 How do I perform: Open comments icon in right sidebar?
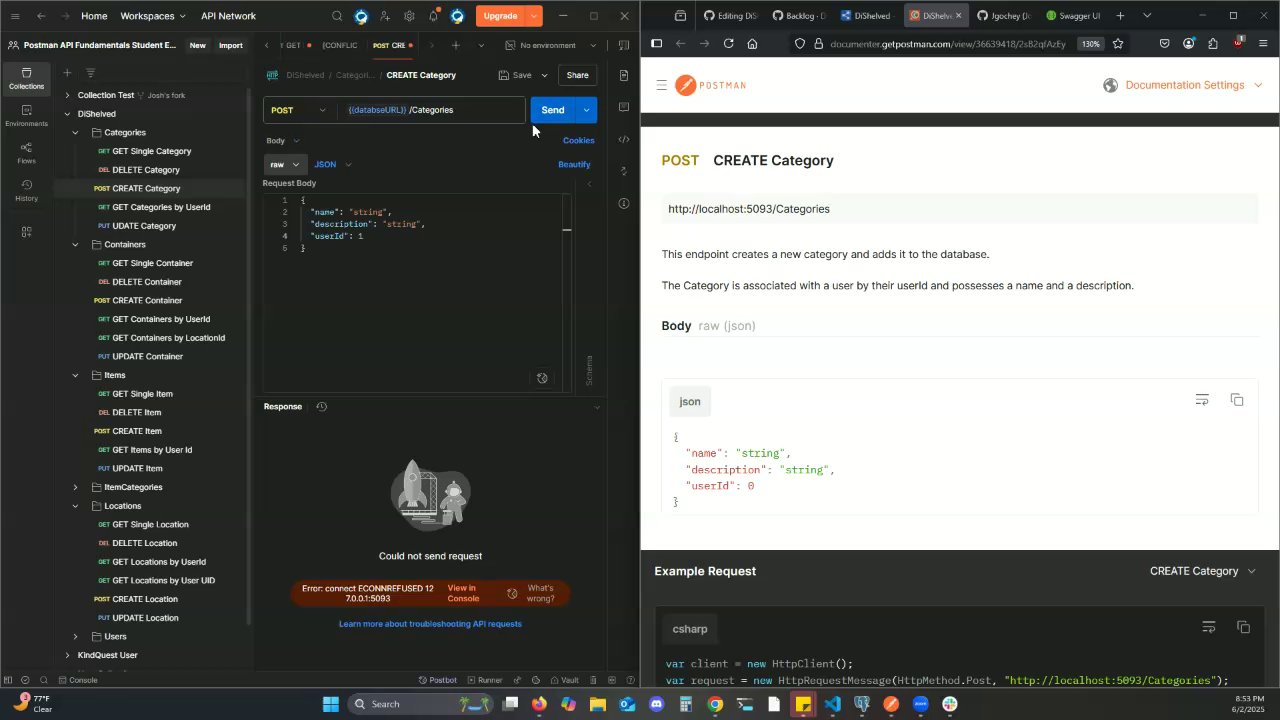pyautogui.click(x=624, y=107)
